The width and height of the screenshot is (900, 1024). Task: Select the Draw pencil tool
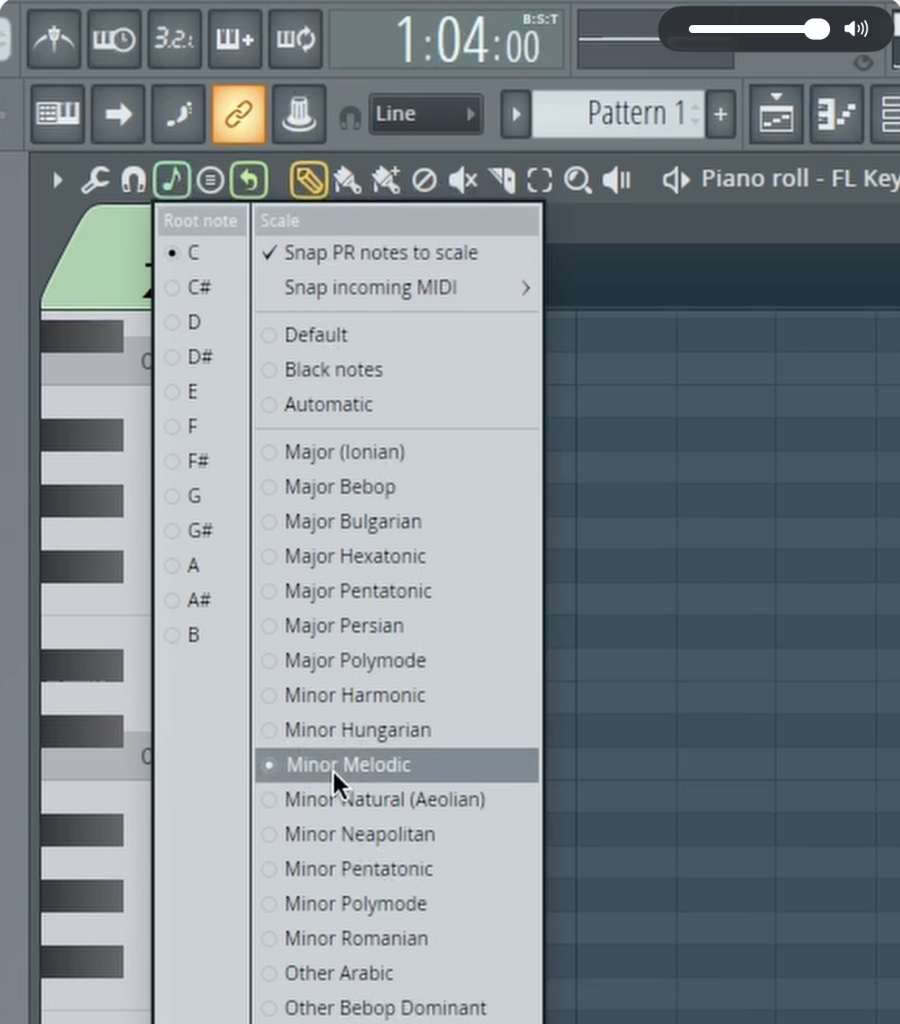click(x=308, y=180)
